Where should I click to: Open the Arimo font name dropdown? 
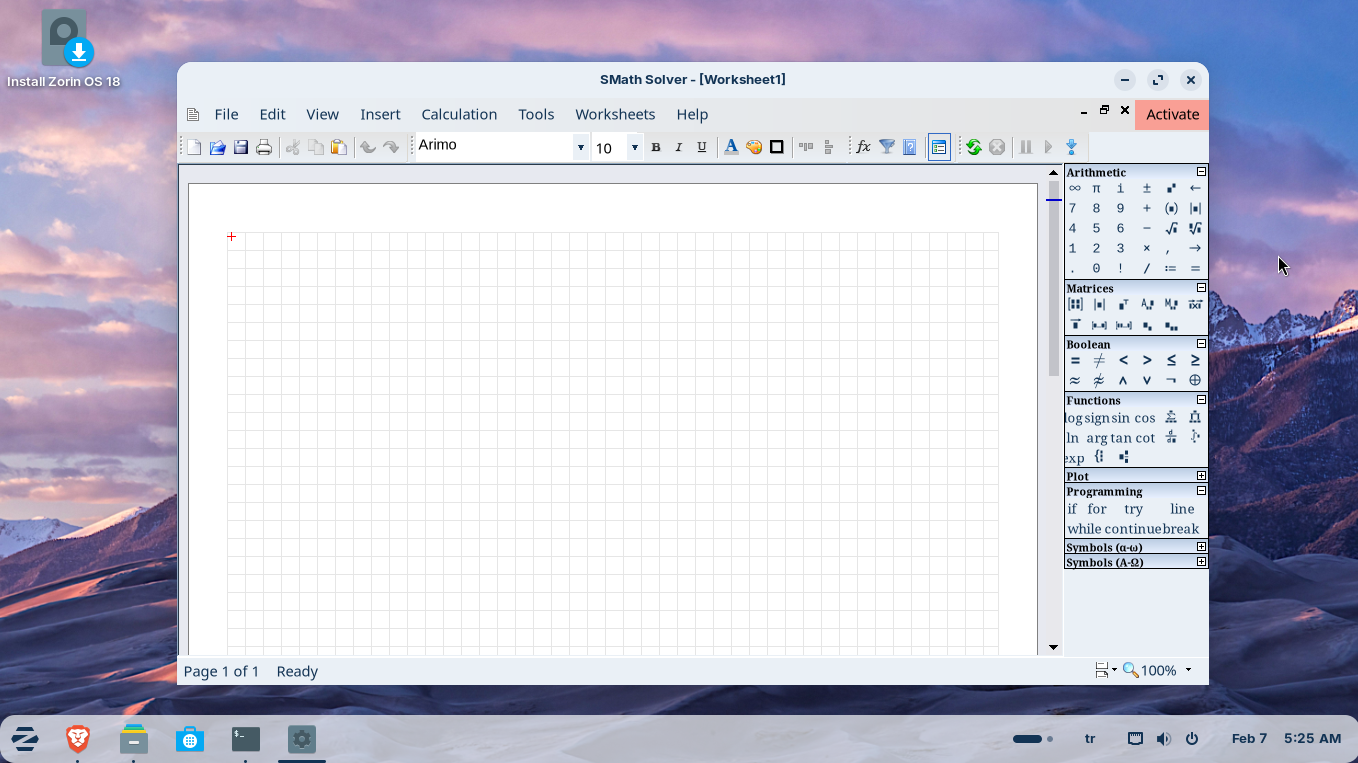[580, 148]
